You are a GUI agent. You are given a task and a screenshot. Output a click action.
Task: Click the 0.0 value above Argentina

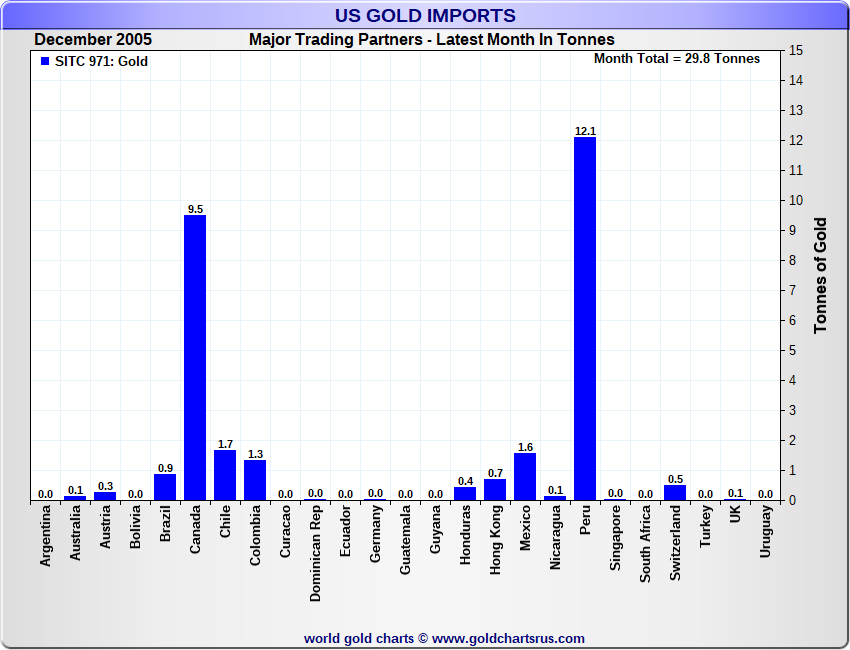click(x=46, y=494)
